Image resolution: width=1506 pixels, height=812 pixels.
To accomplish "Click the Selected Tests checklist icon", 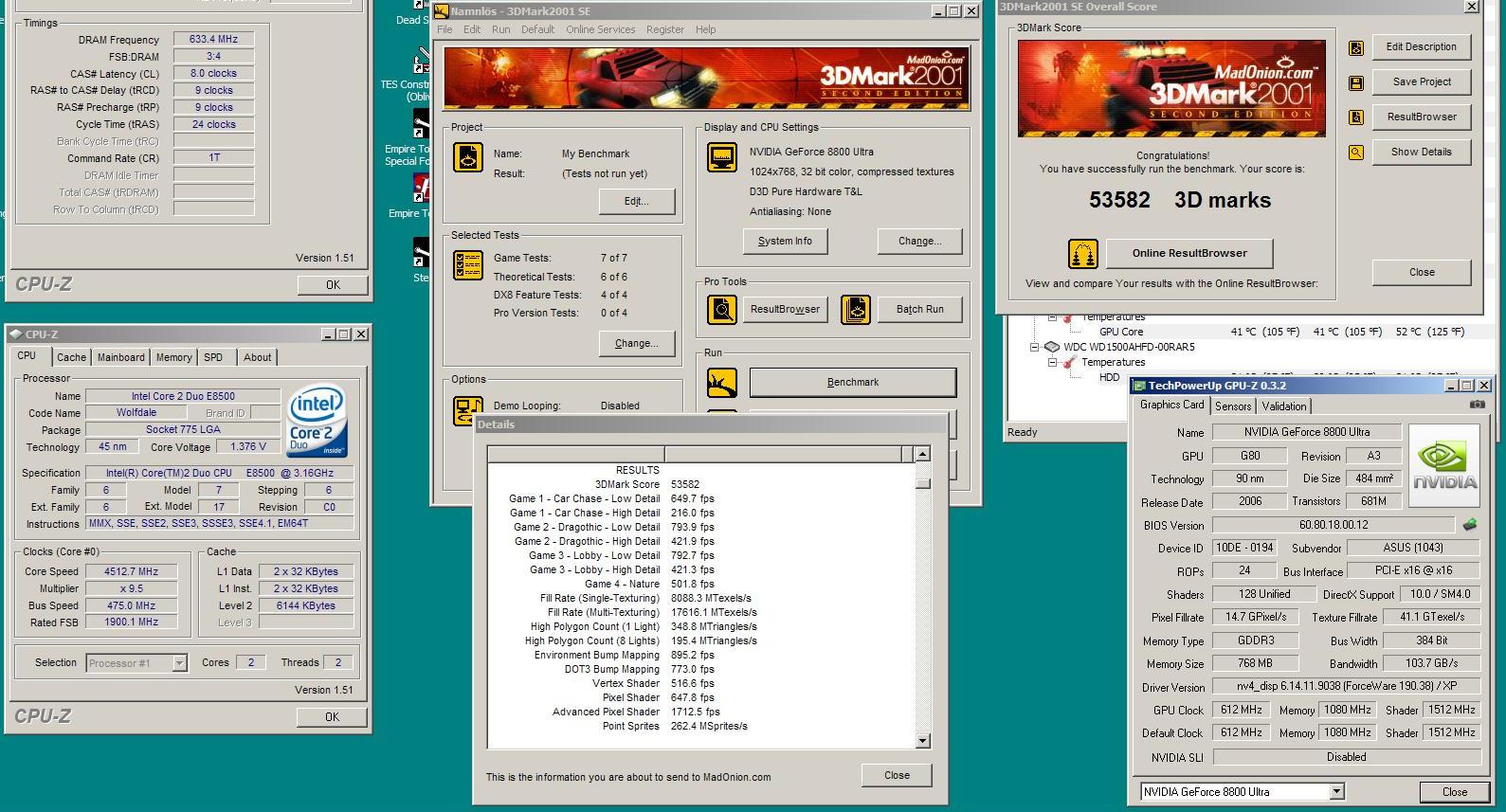I will tap(468, 265).
